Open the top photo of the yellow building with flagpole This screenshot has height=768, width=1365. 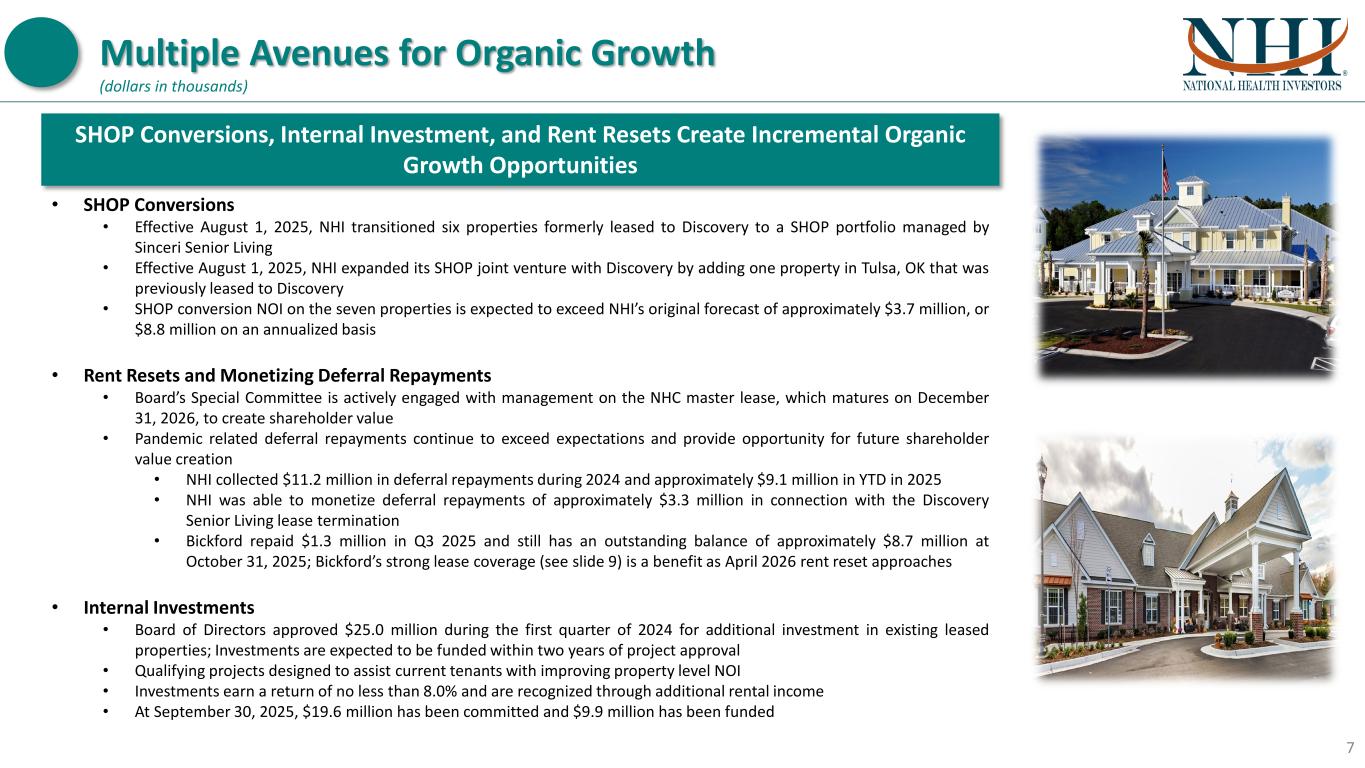pyautogui.click(x=1185, y=256)
